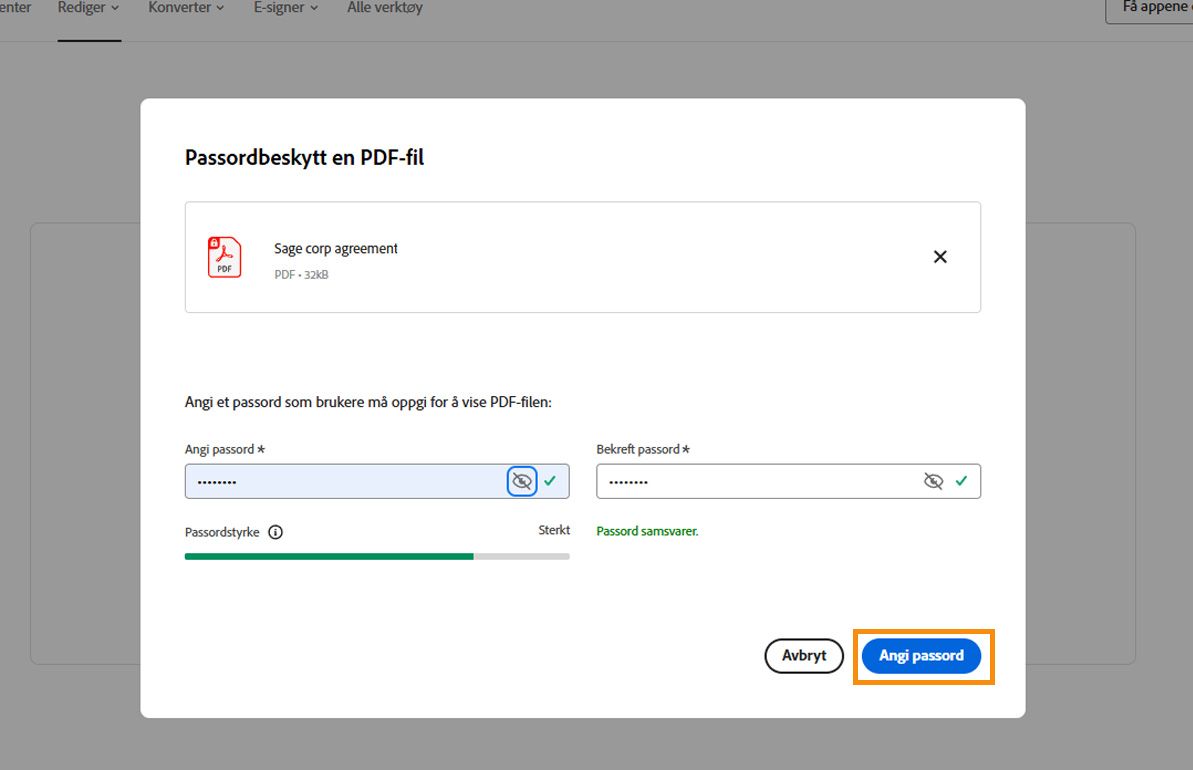Confirm with the Angi passord button
The height and width of the screenshot is (770, 1193).
921,656
